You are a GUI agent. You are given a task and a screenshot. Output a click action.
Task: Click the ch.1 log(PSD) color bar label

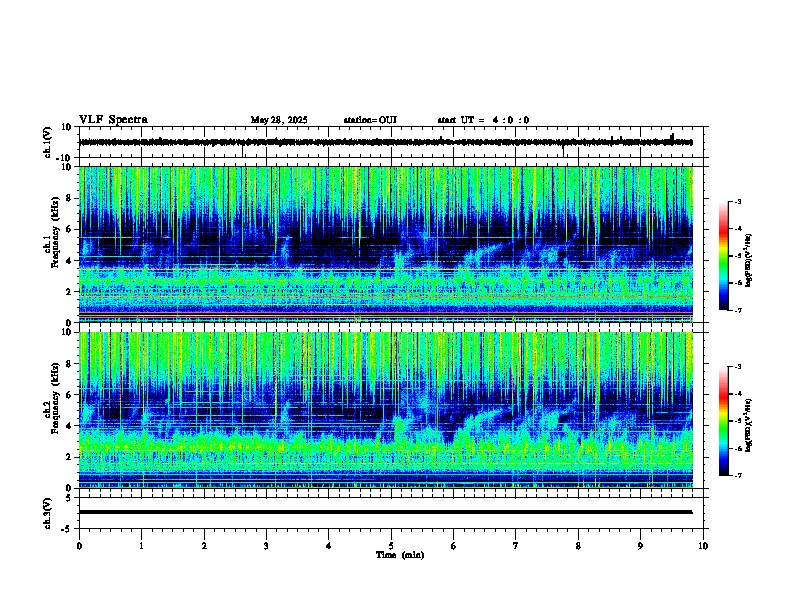pyautogui.click(x=749, y=261)
